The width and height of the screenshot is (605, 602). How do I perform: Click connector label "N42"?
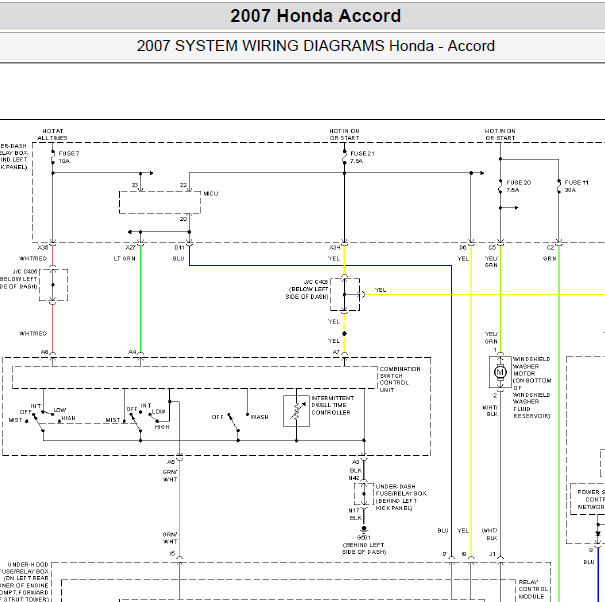(x=354, y=478)
